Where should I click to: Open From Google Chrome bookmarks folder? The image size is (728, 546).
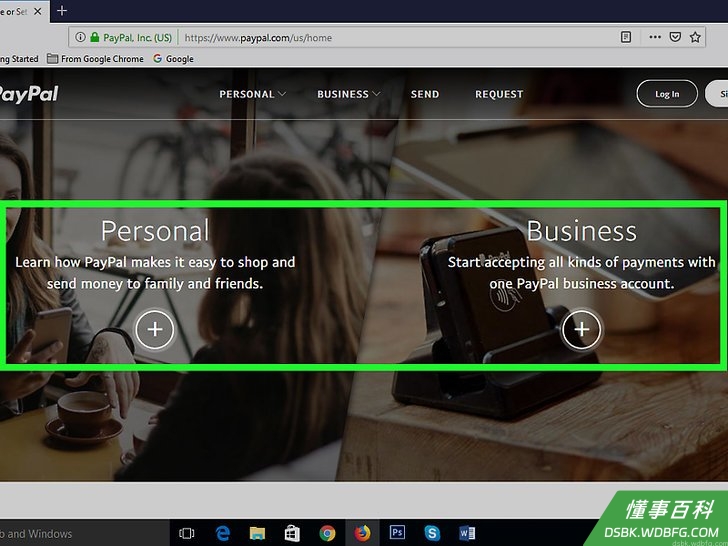pos(96,59)
